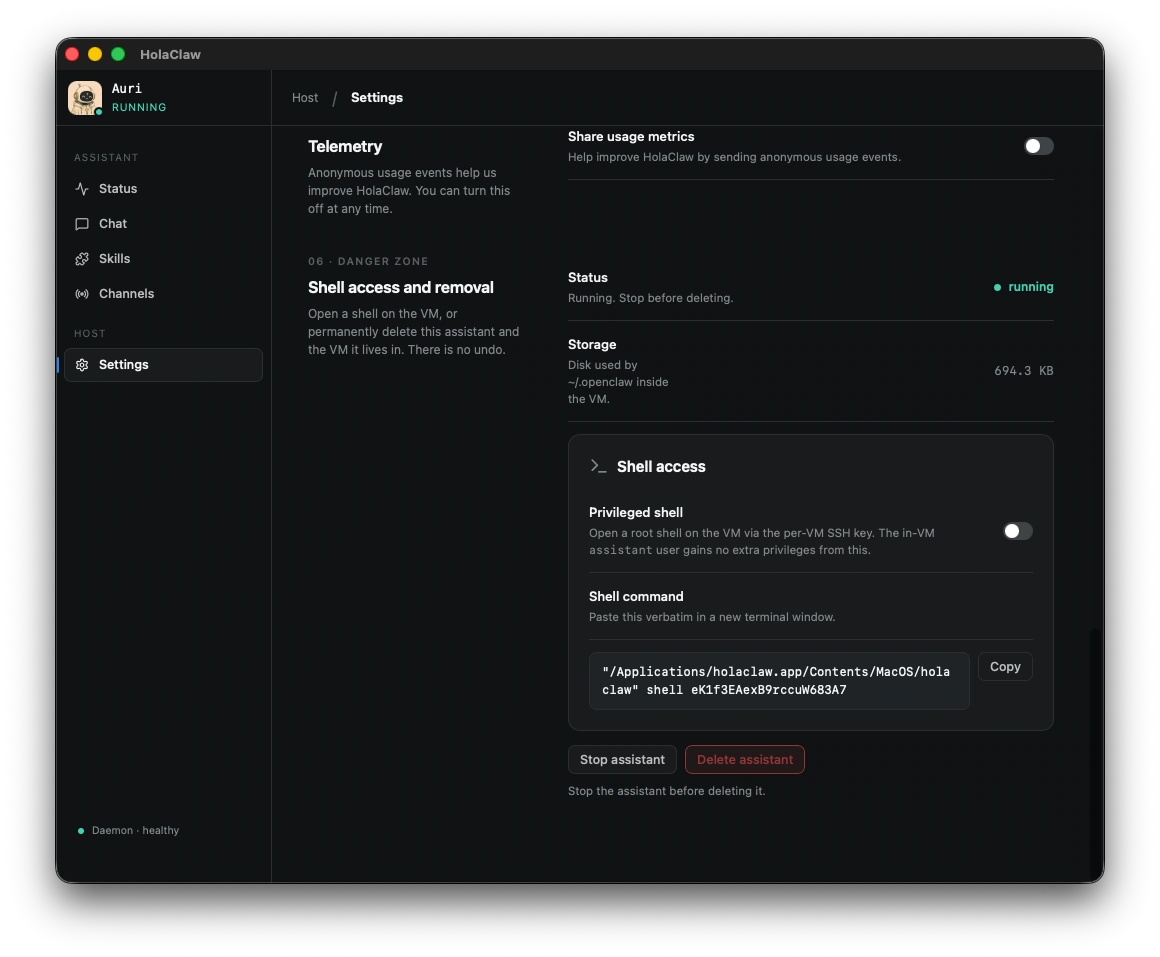This screenshot has height=957, width=1160.
Task: Click the red Delete assistant button
Action: pyautogui.click(x=744, y=760)
